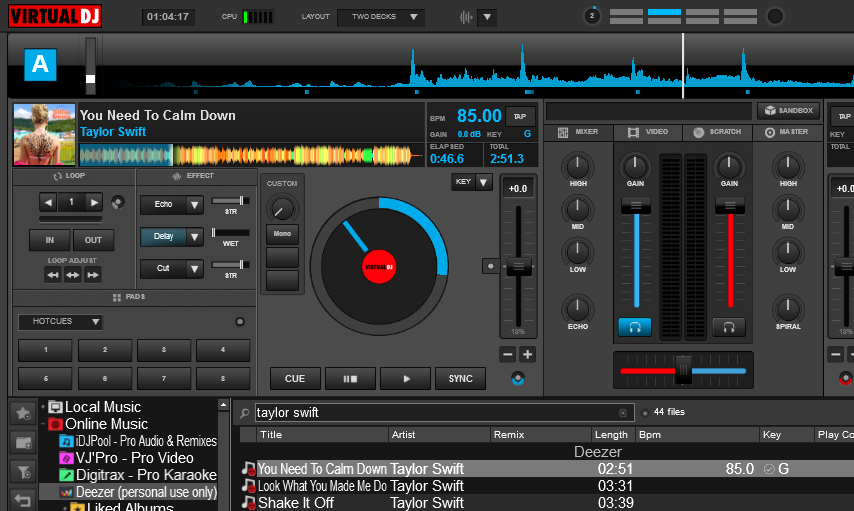Open the Two Decks layout dropdown

pos(381,17)
